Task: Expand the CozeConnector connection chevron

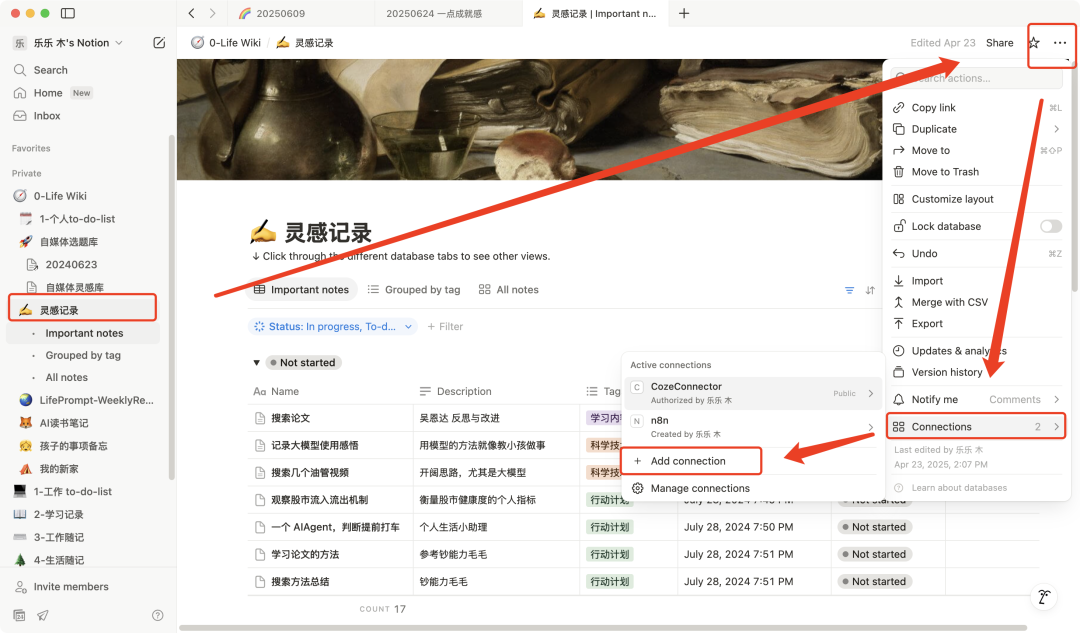Action: coord(871,393)
